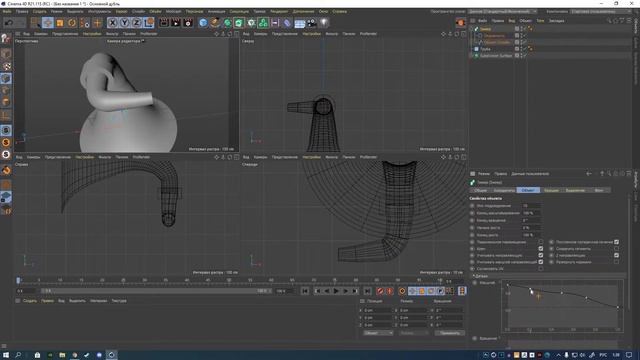Open the Объект dropdown in coordinates panel
Image resolution: width=640 pixels, height=360 pixels.
pos(378,333)
